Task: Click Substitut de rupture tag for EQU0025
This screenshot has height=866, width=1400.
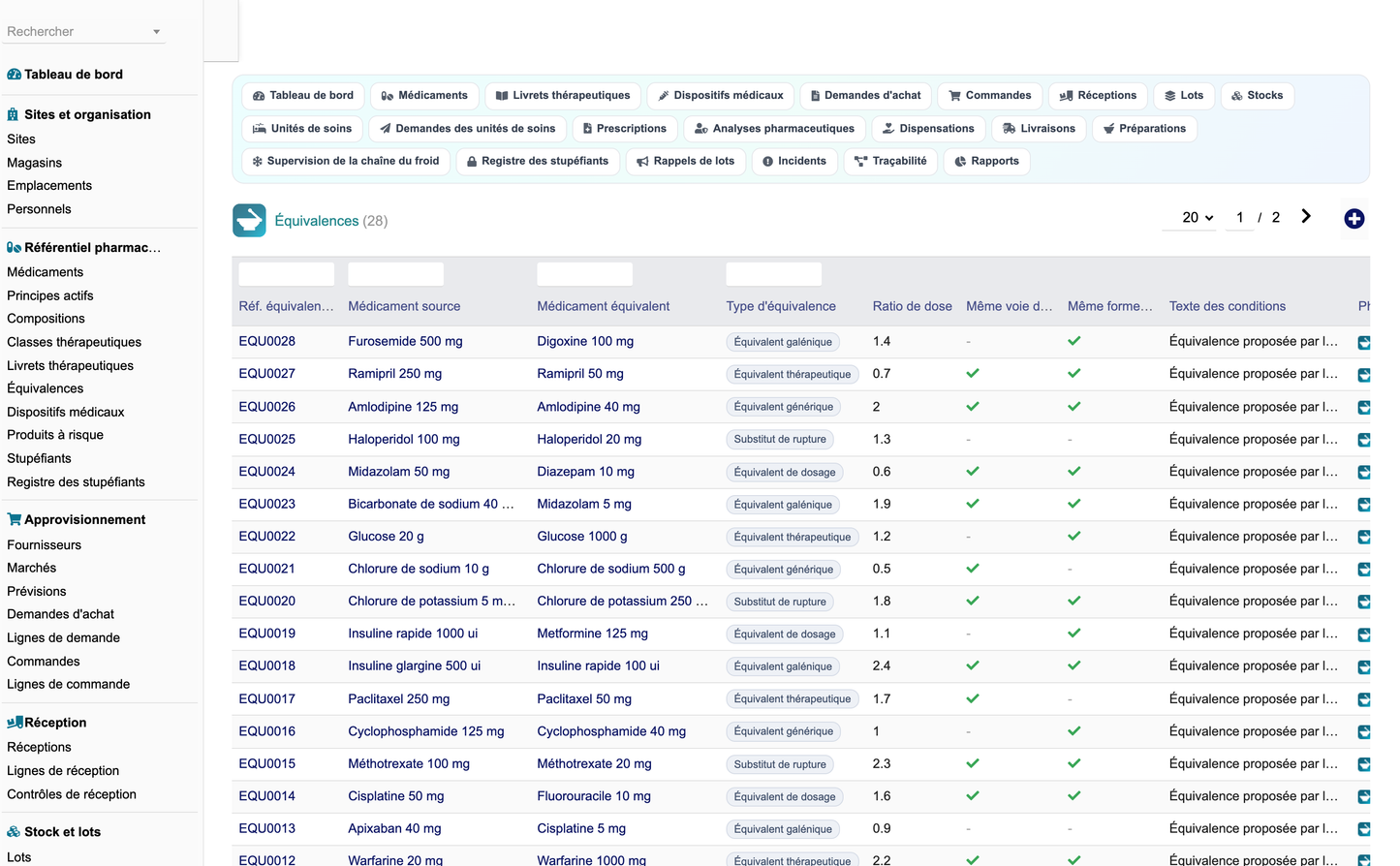Action: pyautogui.click(x=780, y=440)
